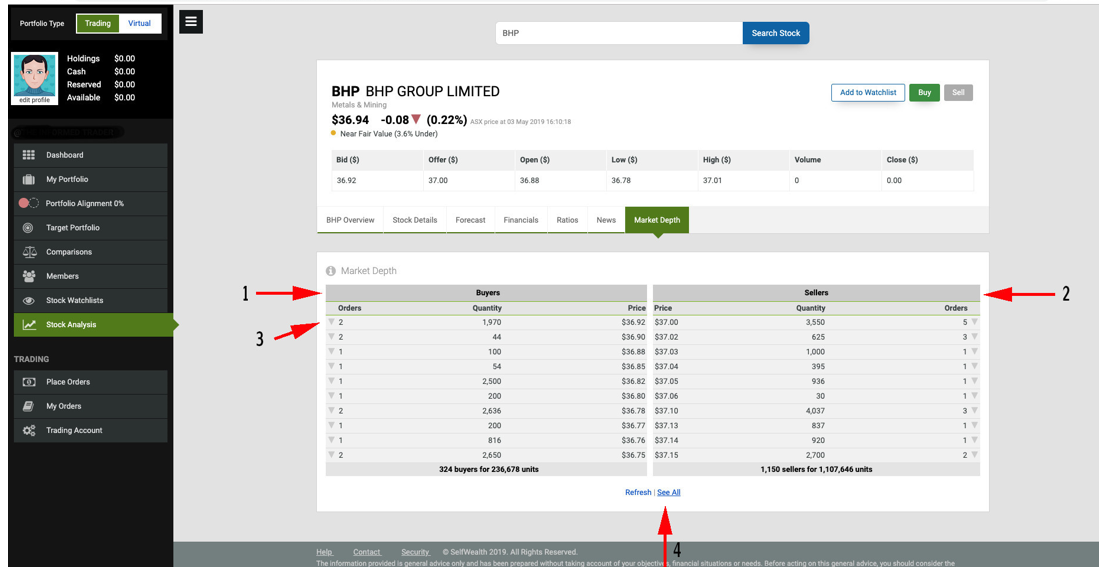Click the Dashboard grid icon
This screenshot has width=1099, height=567.
(x=29, y=155)
